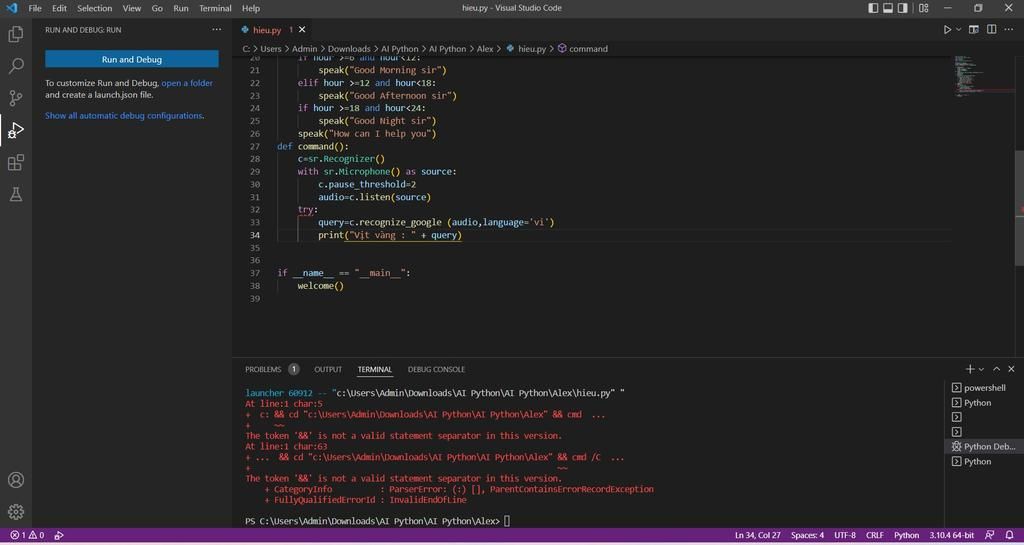This screenshot has height=545, width=1024.
Task: Open the Extensions view icon
Action: pos(16,162)
